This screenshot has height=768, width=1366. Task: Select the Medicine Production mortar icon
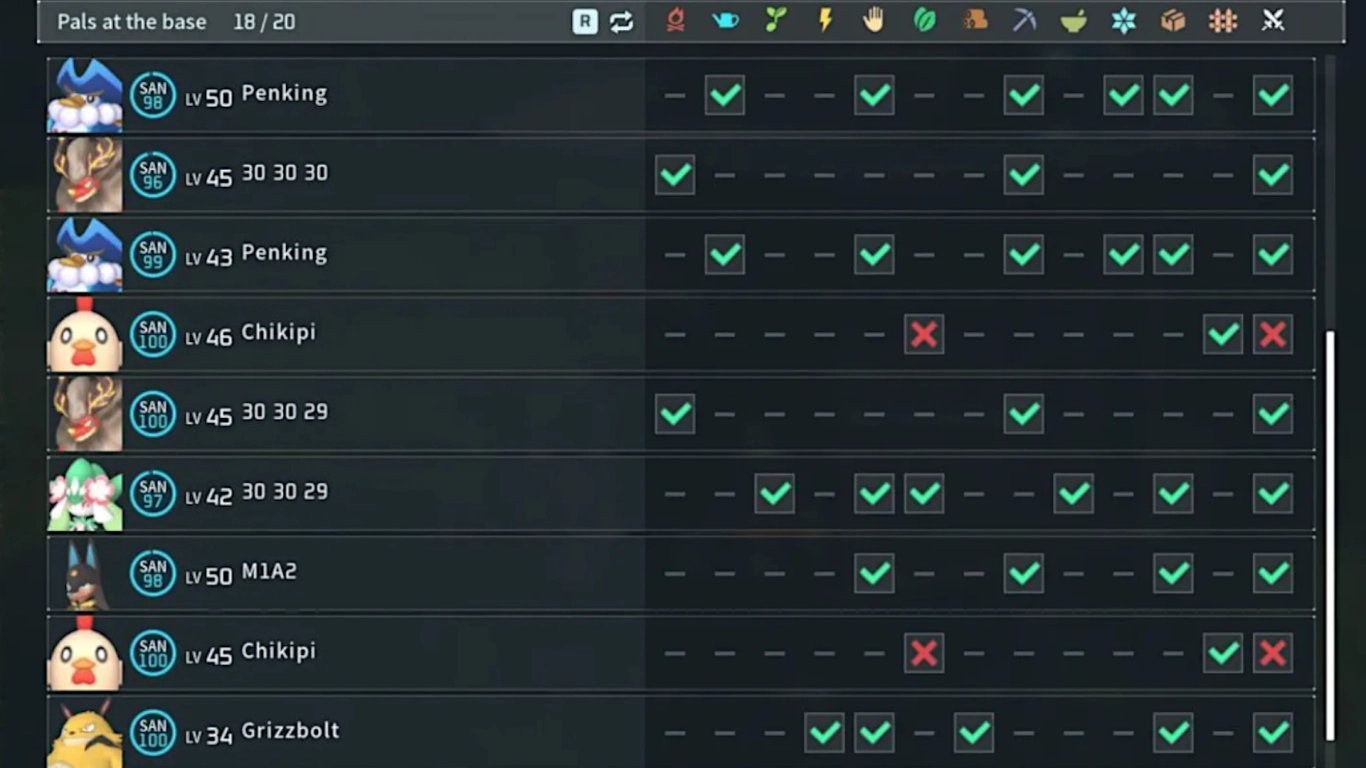point(1074,21)
